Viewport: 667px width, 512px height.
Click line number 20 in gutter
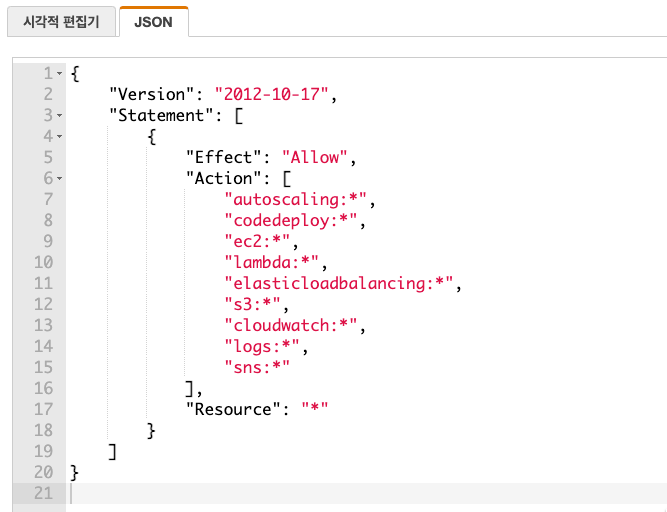coord(43,472)
